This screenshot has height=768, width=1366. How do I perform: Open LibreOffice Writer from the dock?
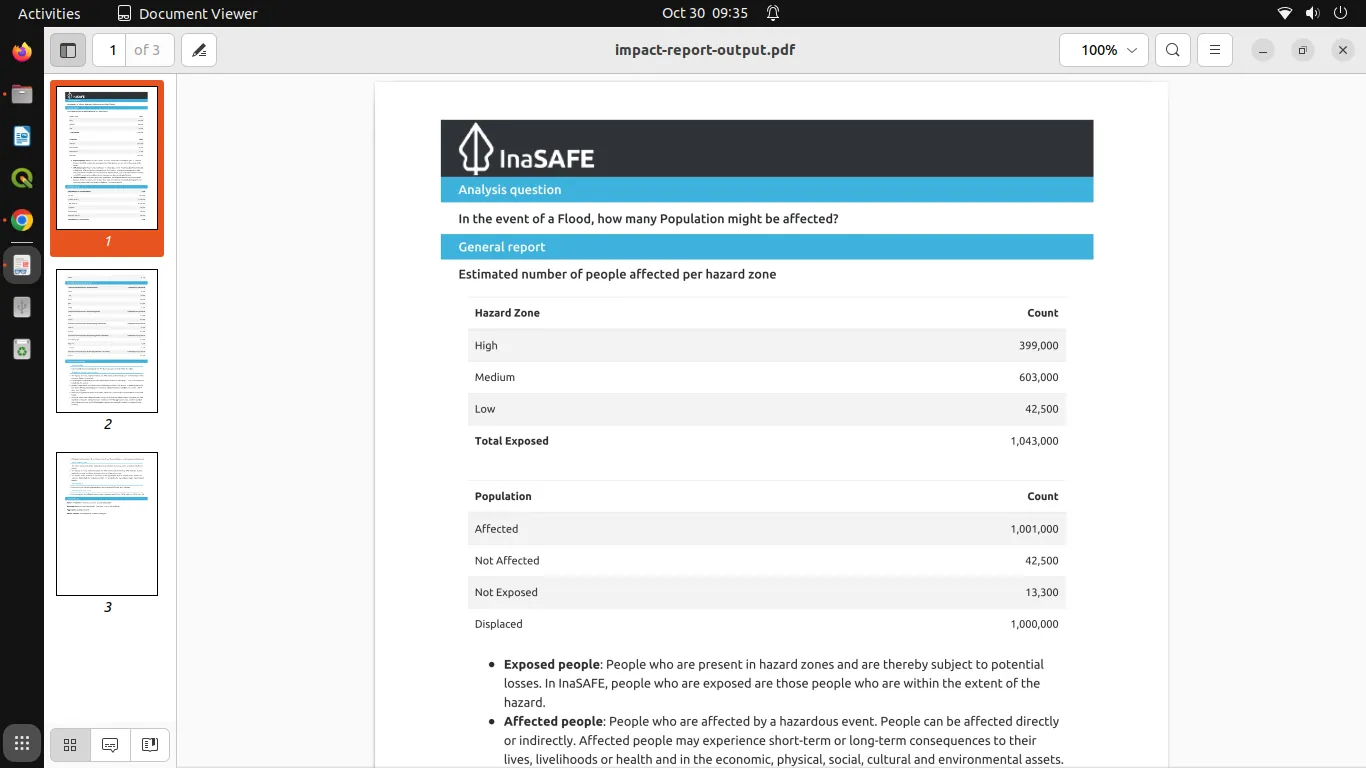click(x=22, y=137)
